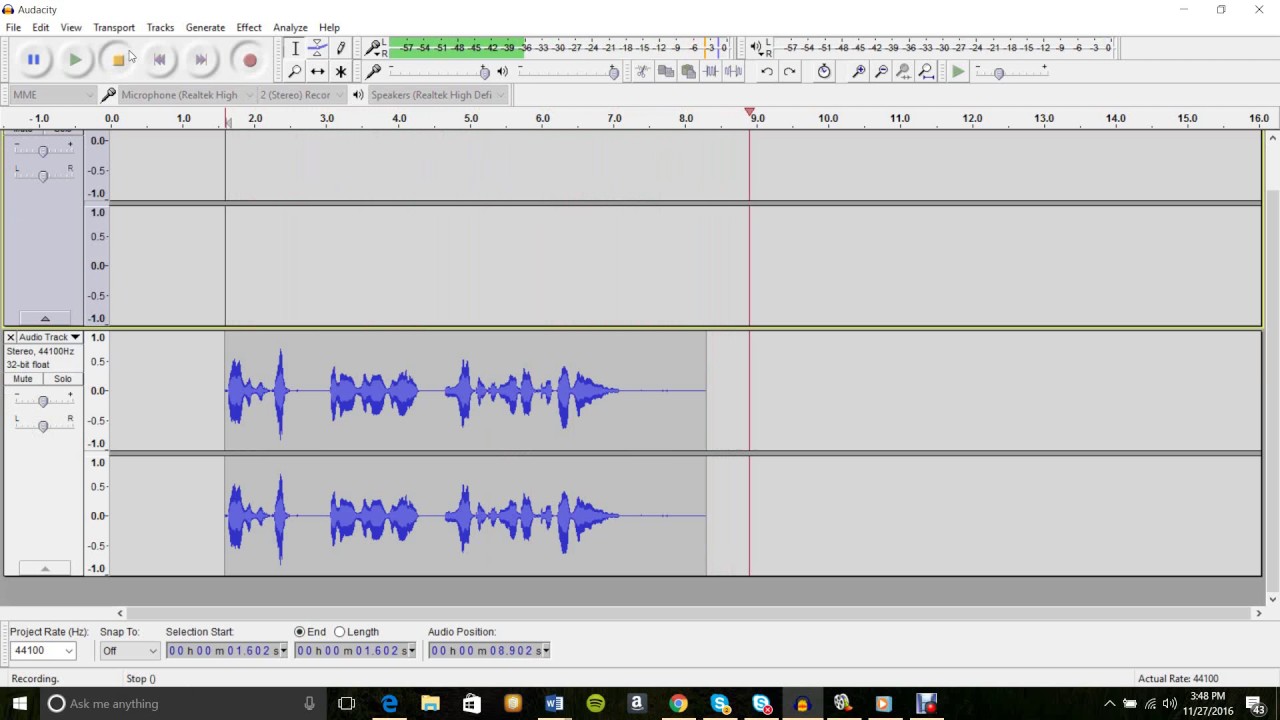Screen dimensions: 1280x720
Task: Open the 2 (Stereo) recording channels dropdown
Action: [301, 95]
